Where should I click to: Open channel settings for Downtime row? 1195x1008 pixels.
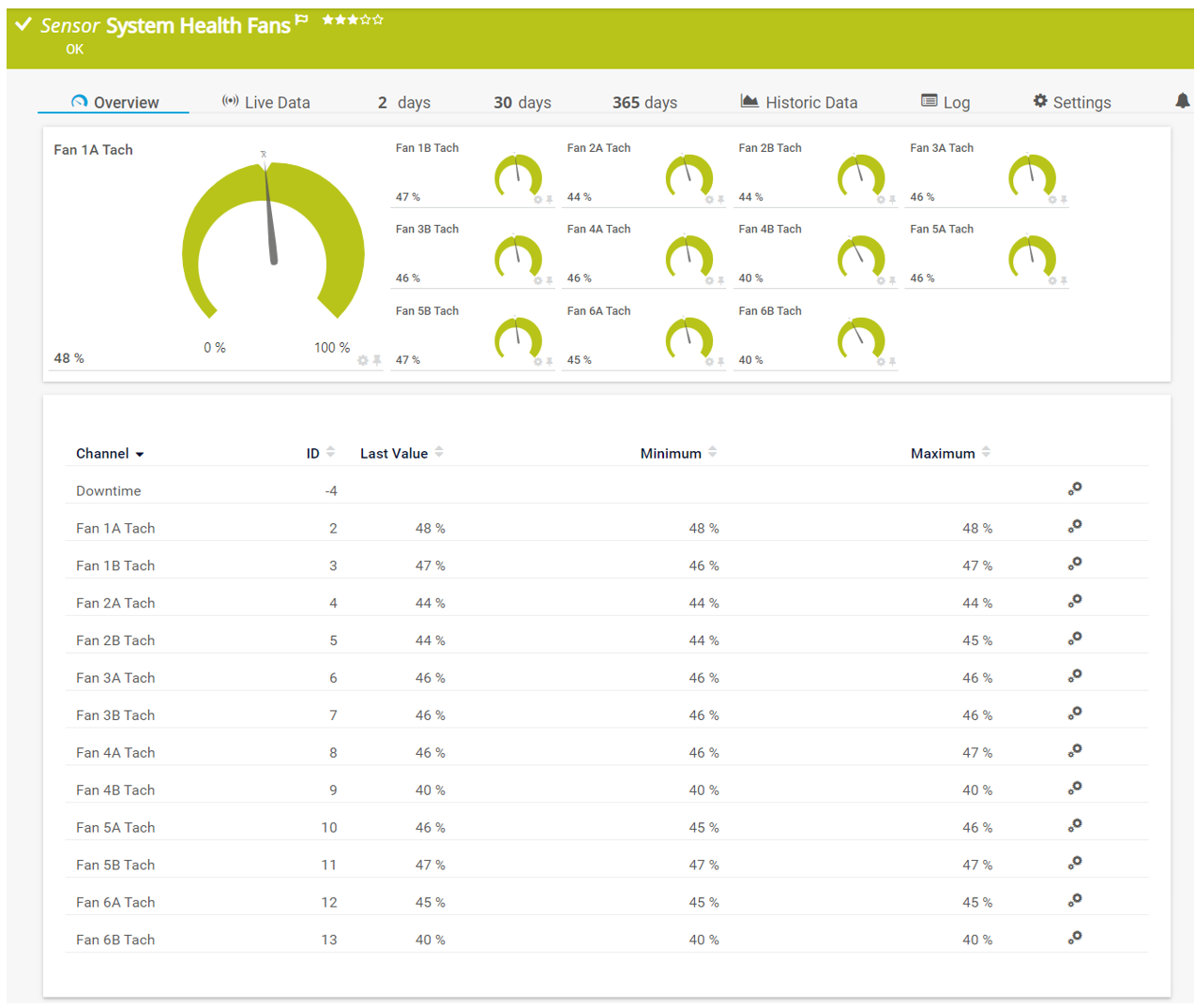(x=1075, y=489)
